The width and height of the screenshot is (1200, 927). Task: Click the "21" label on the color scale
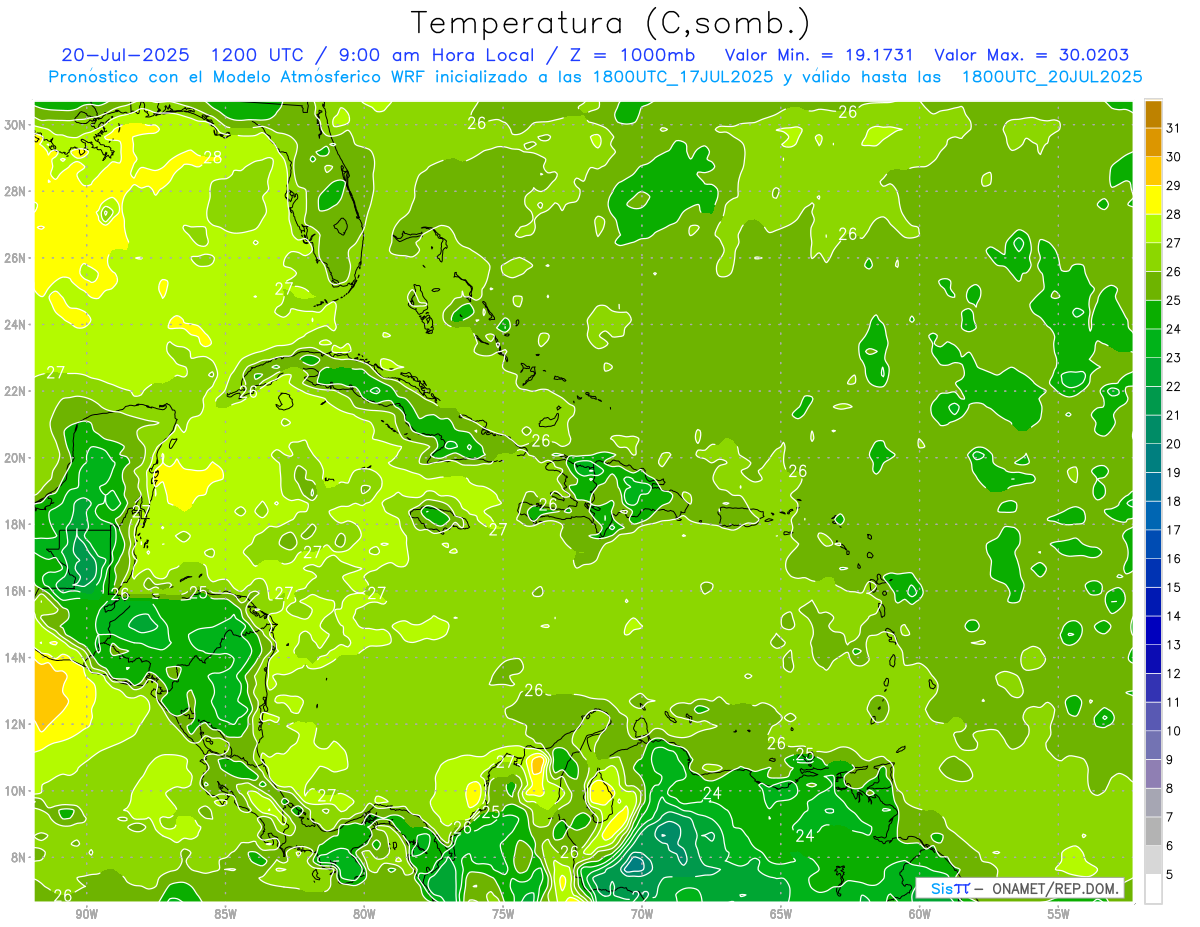[x=1174, y=415]
